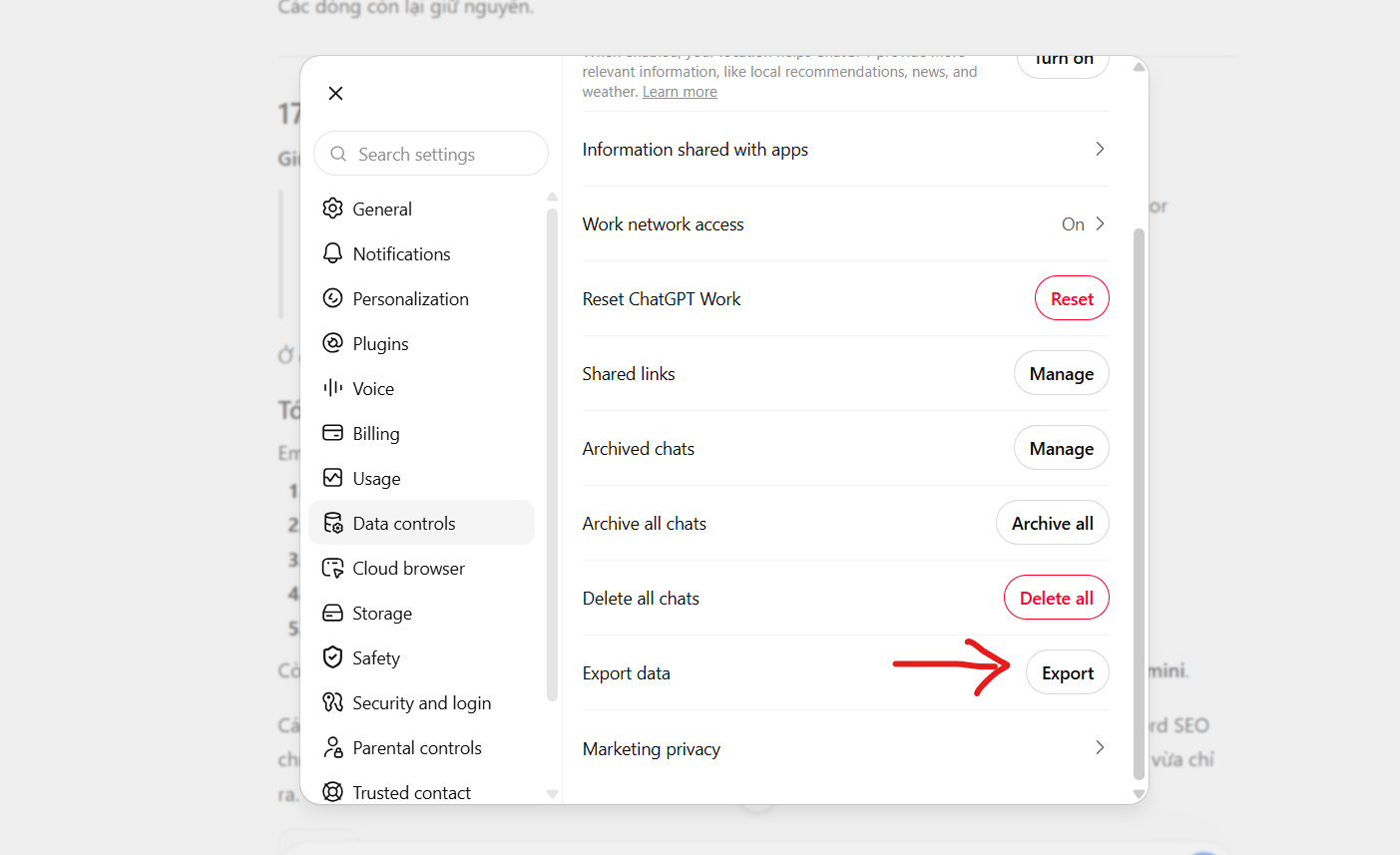Select the Trusted contact label
1400x855 pixels.
(x=411, y=793)
